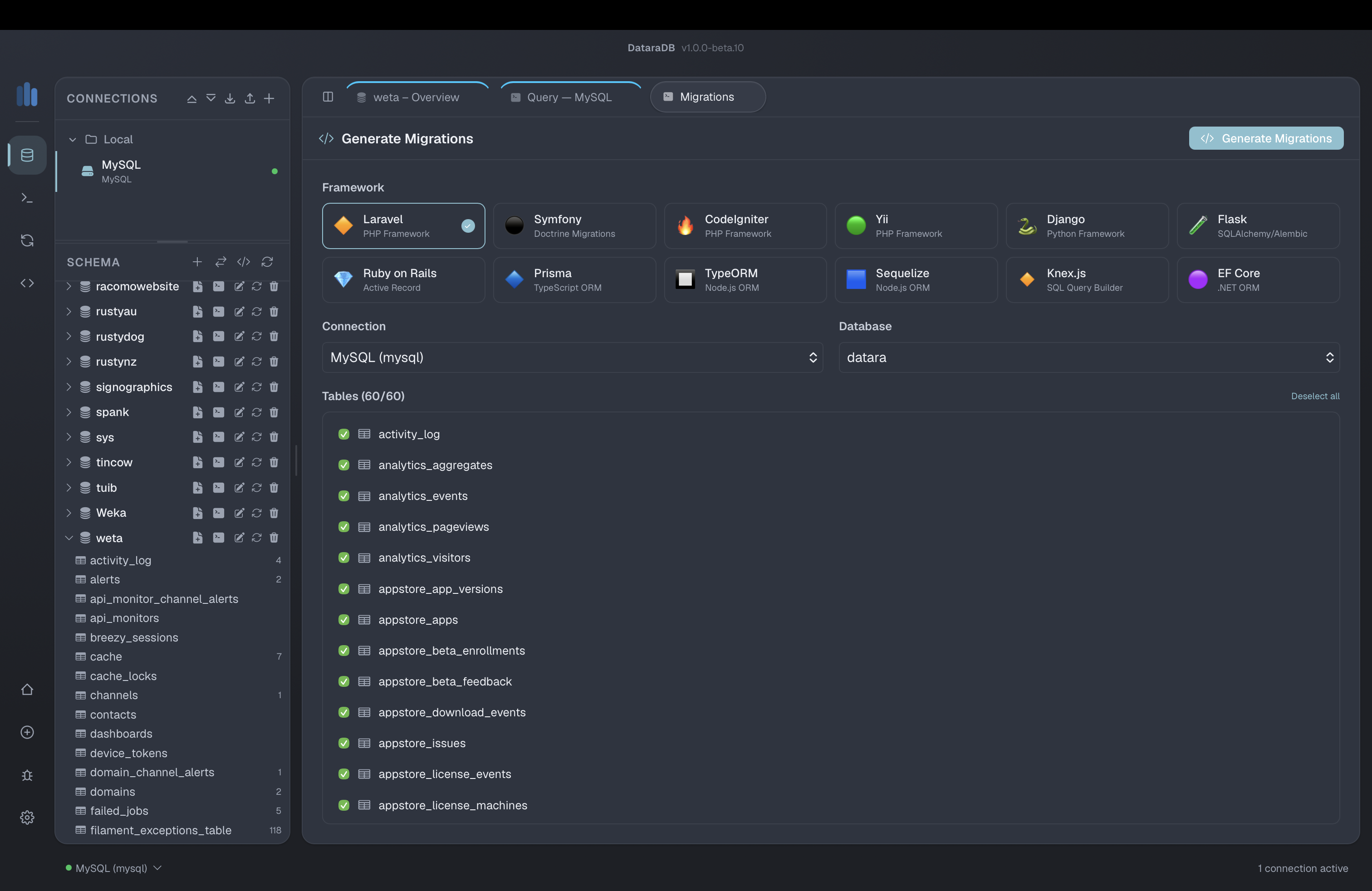Open the api_monitors table in schema tree
The image size is (1372, 891).
pyautogui.click(x=124, y=618)
